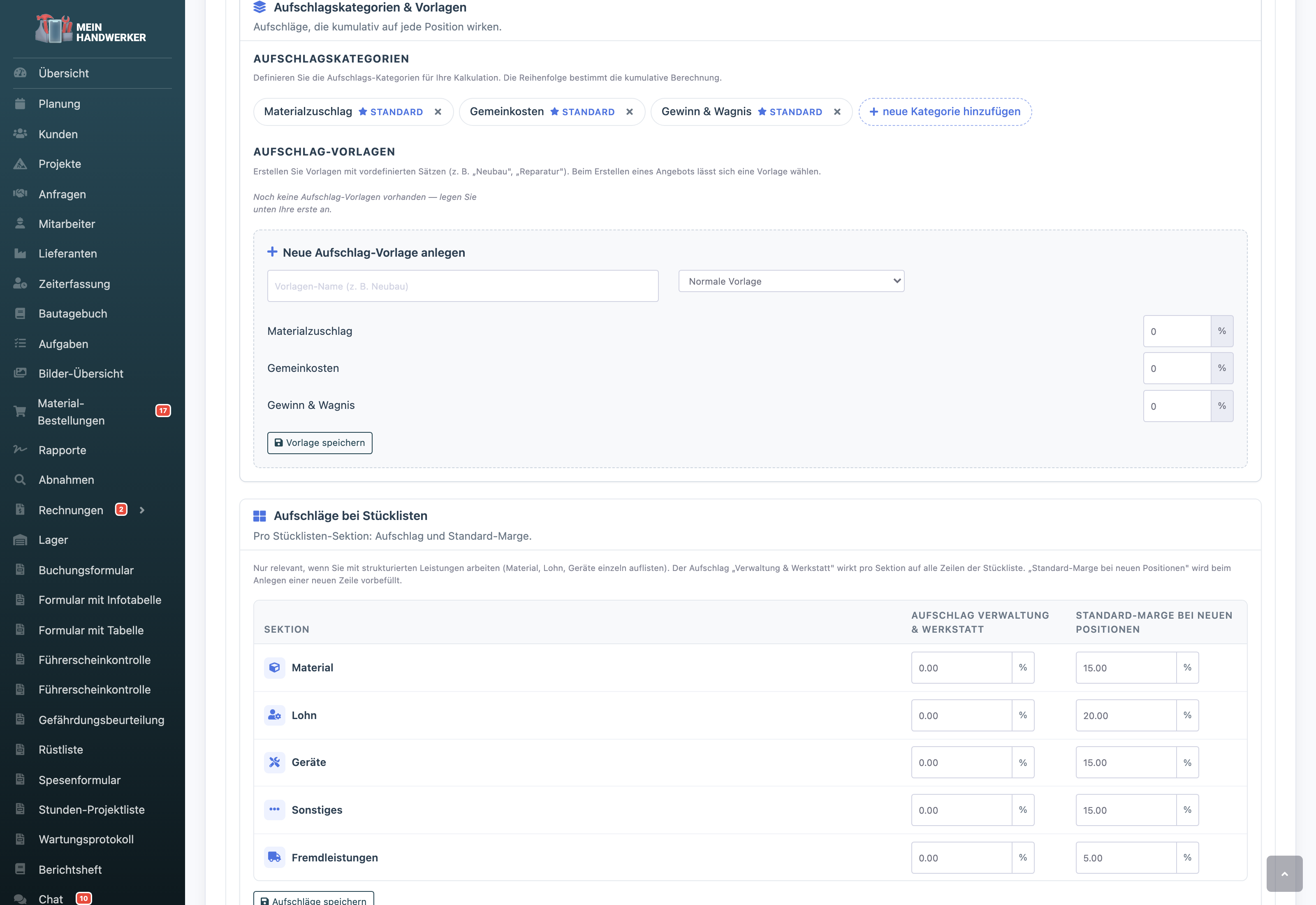Remove the Gewinn & Wagnis category
Viewport: 1316px width, 905px height.
tap(837, 112)
